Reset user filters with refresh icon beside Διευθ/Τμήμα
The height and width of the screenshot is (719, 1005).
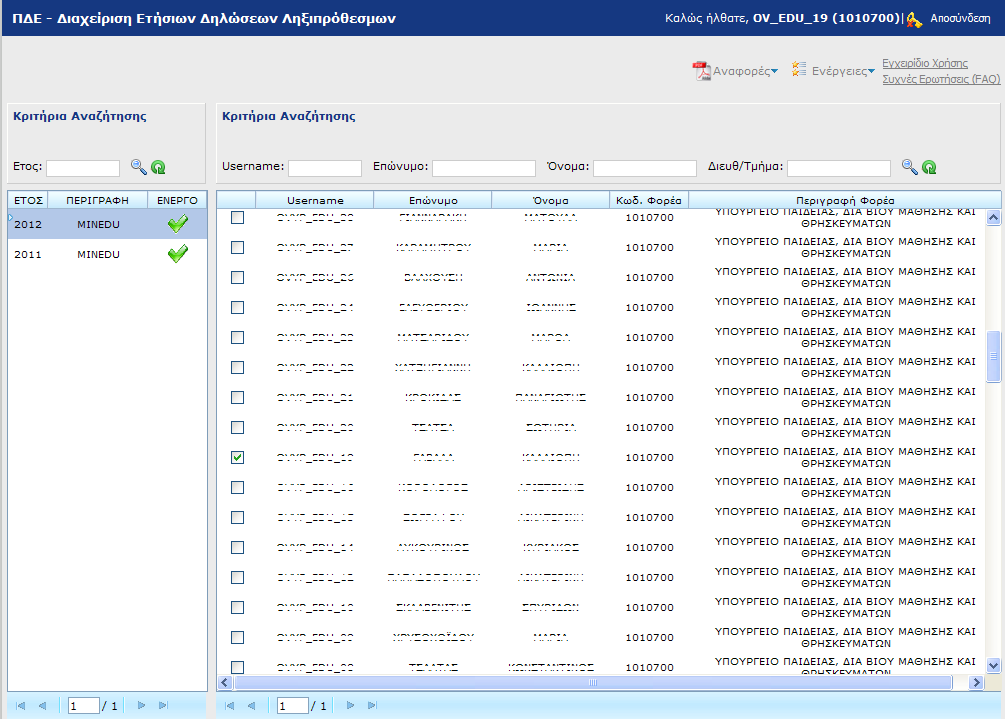(929, 167)
